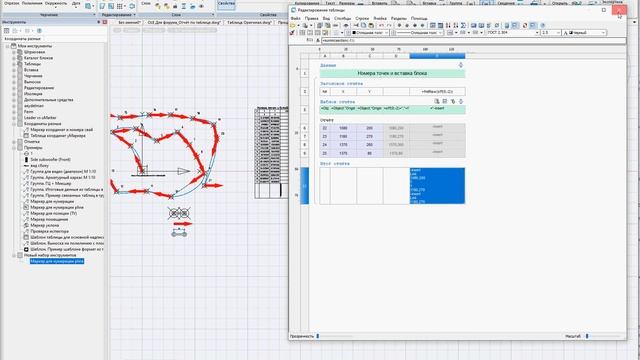
Task: Click the Redo arrow in table editor toolbar
Action: tap(389, 25)
